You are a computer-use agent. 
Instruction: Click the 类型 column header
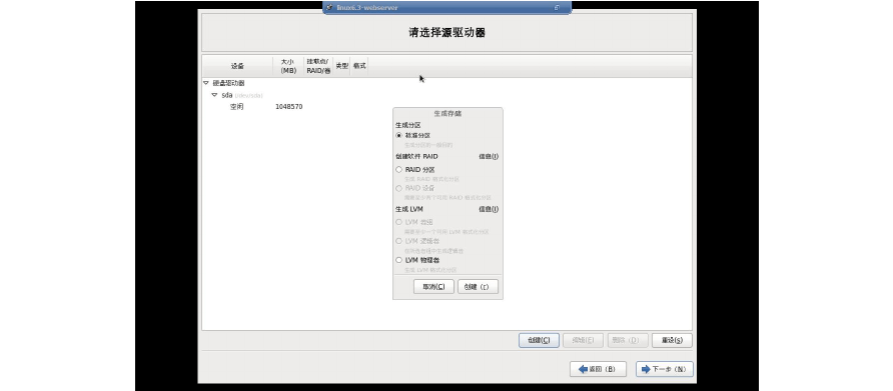(x=342, y=66)
